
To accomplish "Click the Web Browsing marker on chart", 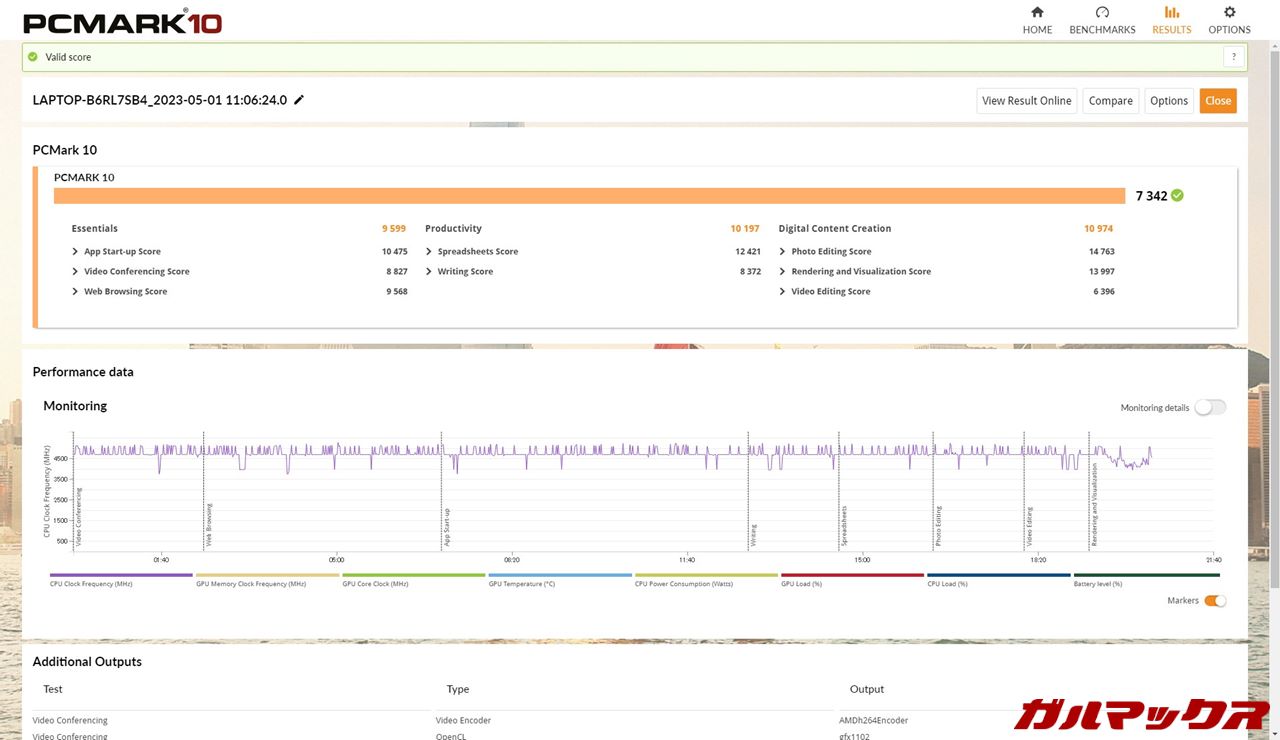I will [208, 525].
